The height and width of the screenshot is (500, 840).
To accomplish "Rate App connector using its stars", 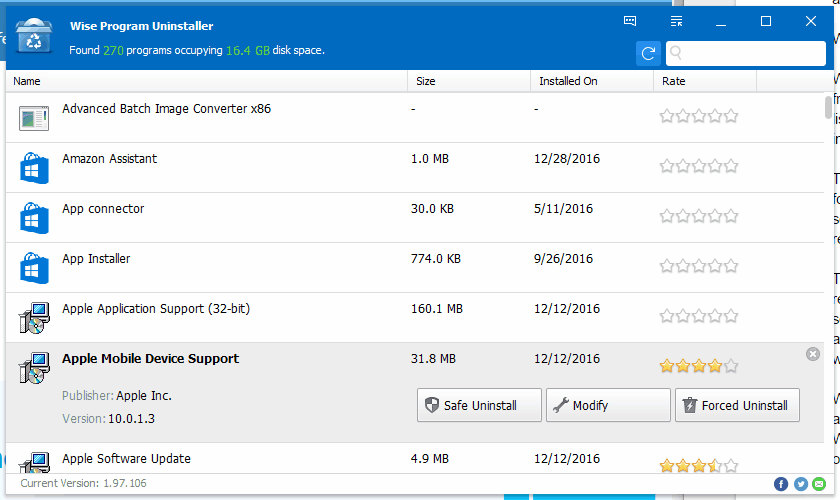I will pos(699,216).
